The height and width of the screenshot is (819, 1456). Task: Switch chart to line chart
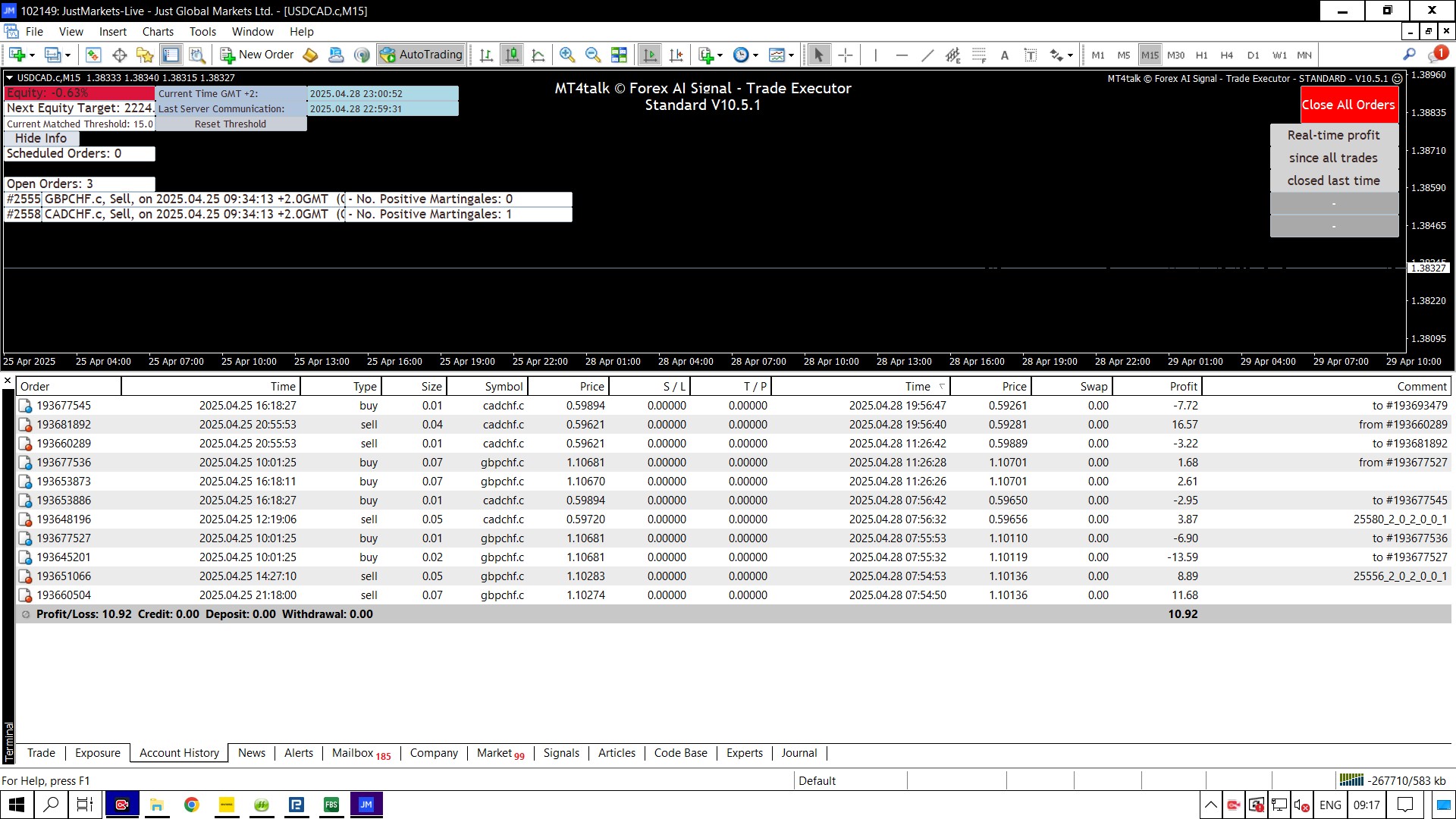(538, 55)
